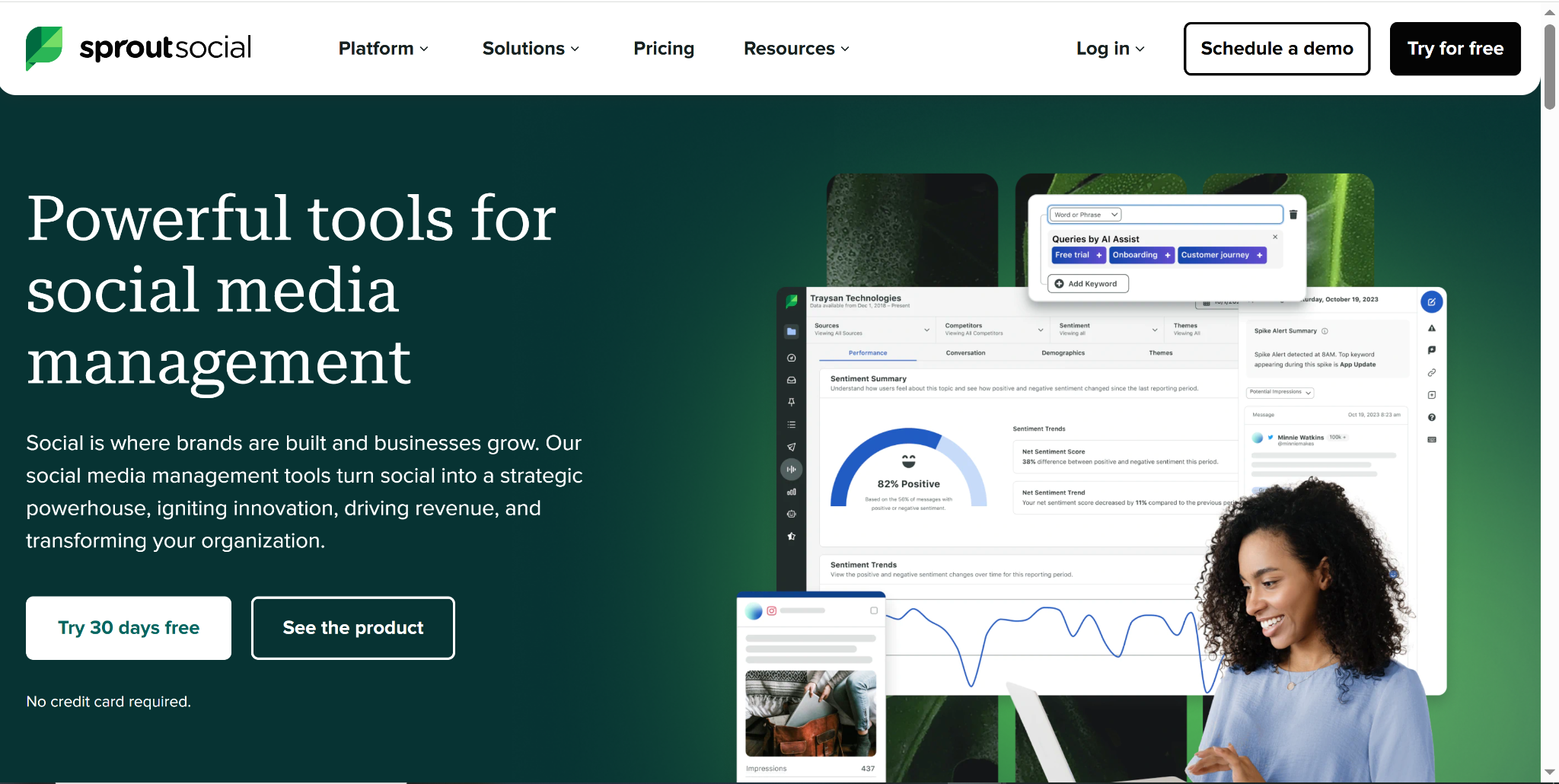Click the compass icon in dashboard sidebar
Screen dimensions: 1559x784
pyautogui.click(x=792, y=358)
